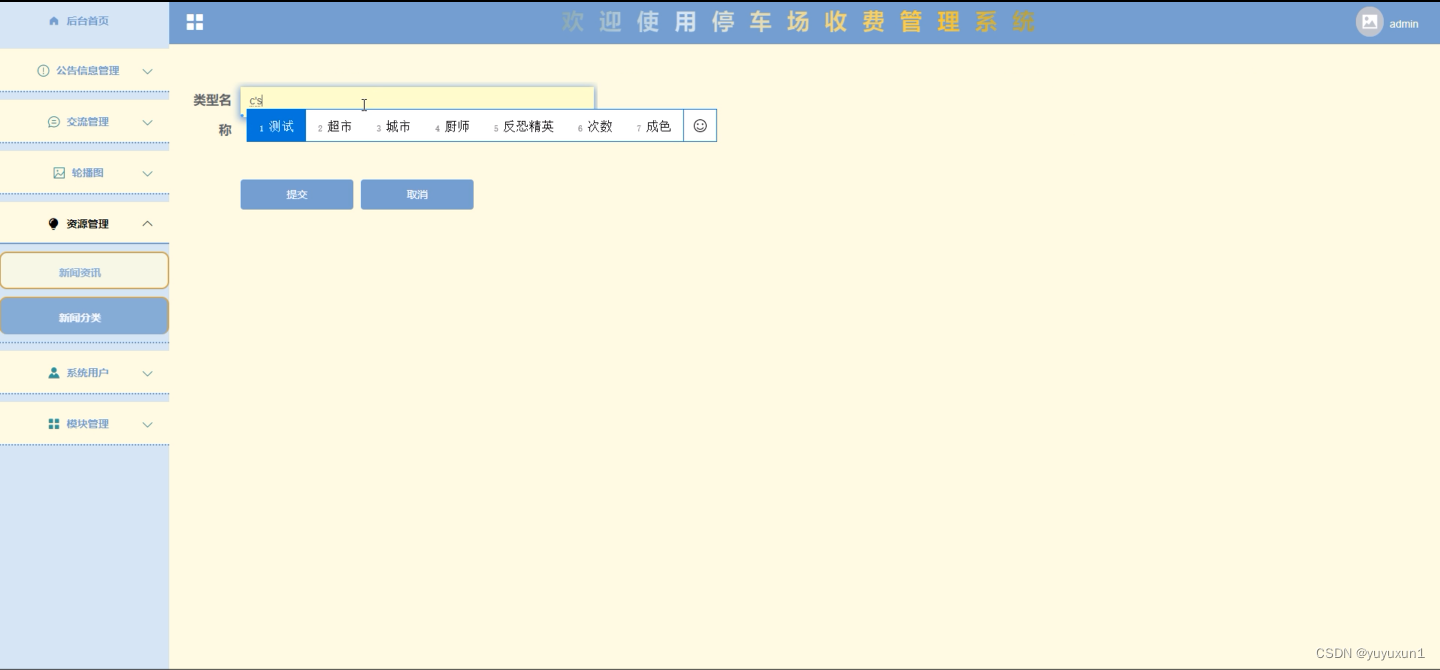Open the IME emoji smiley panel
1440x670 pixels.
(x=700, y=126)
